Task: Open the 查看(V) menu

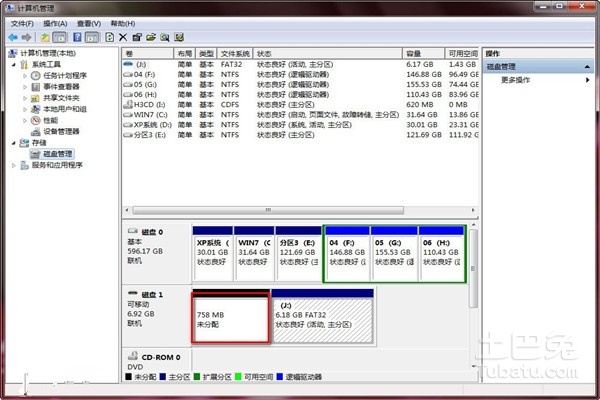Action: click(91, 22)
